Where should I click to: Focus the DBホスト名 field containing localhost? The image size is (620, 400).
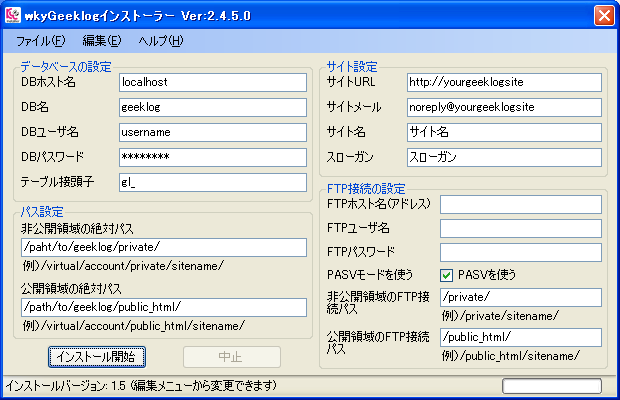coord(213,82)
